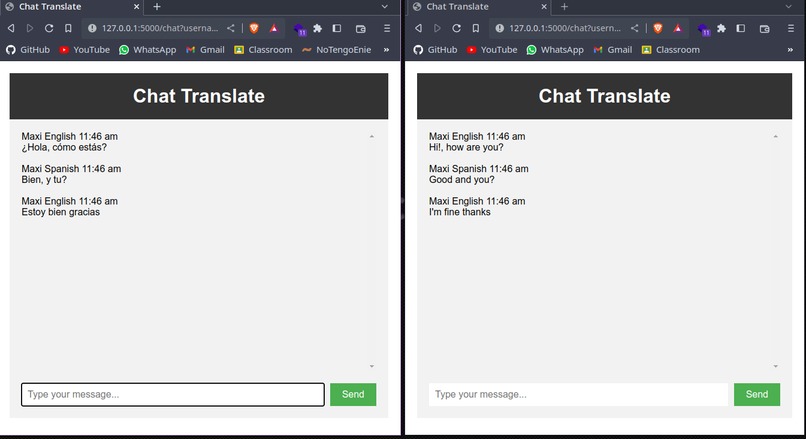Open WhatsApp bookmark in right window

[555, 50]
